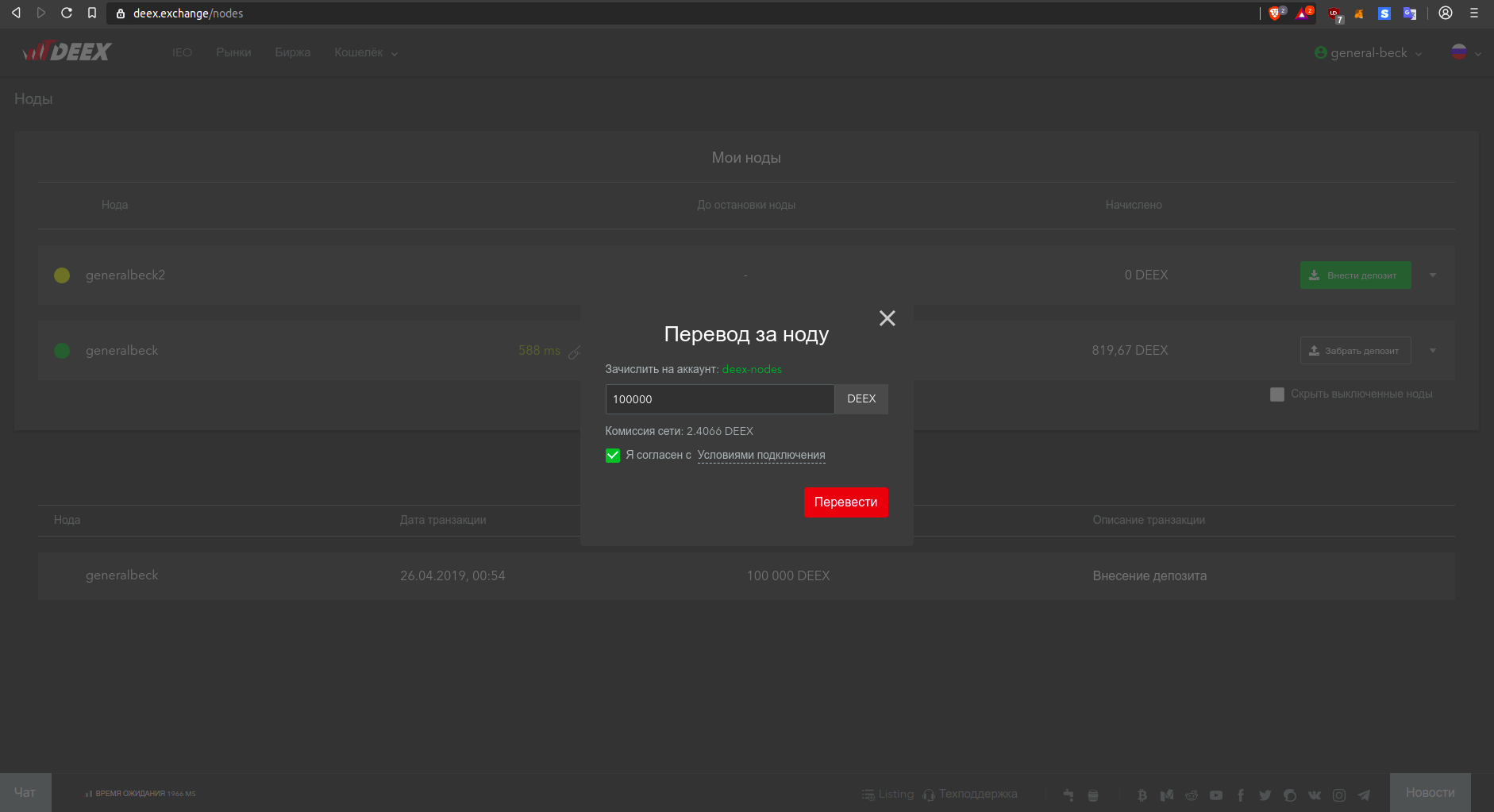Open the Twitter icon in footer
This screenshot has height=812, width=1494.
pyautogui.click(x=1265, y=795)
